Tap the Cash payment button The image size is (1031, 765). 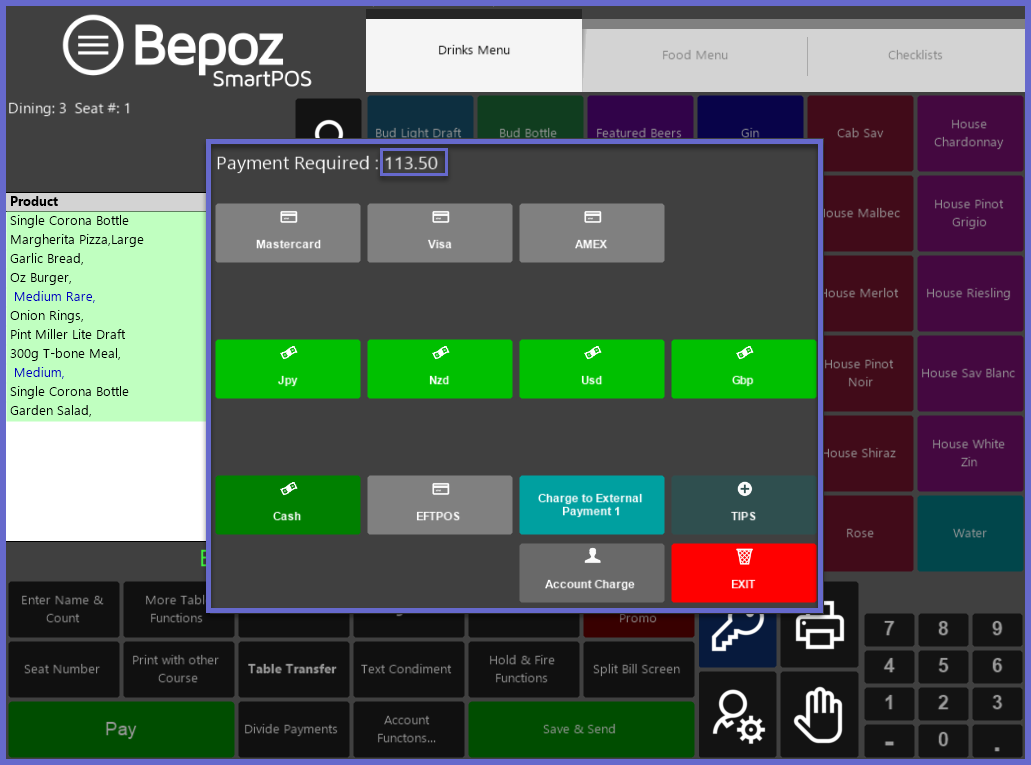tap(288, 505)
